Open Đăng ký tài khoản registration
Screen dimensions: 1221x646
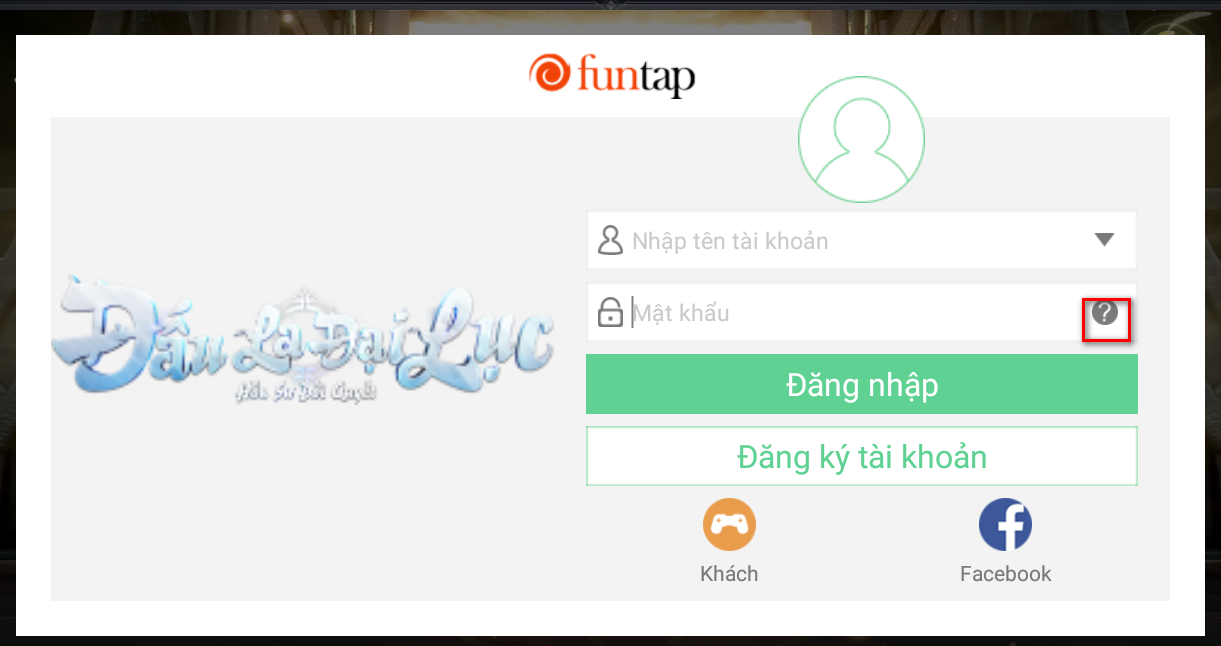[861, 457]
